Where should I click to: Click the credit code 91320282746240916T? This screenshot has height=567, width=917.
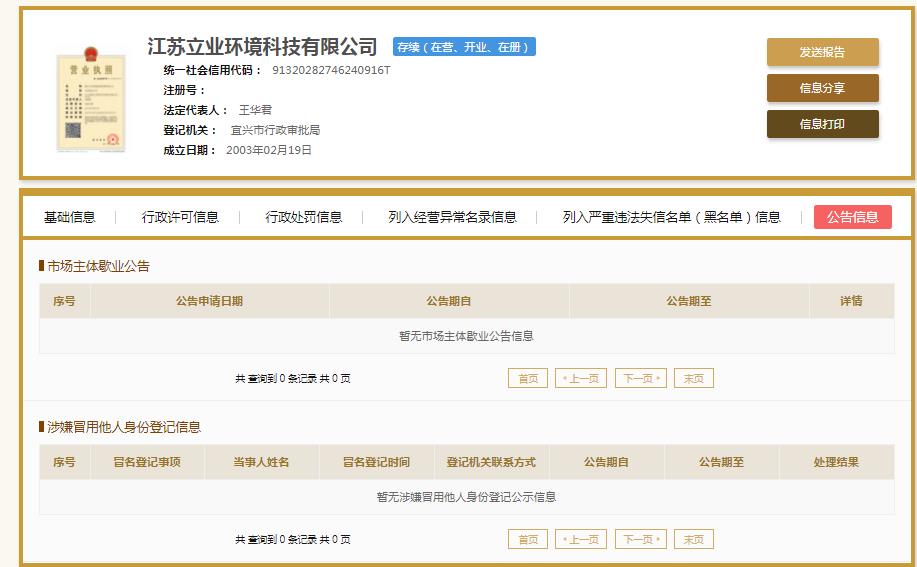click(331, 70)
